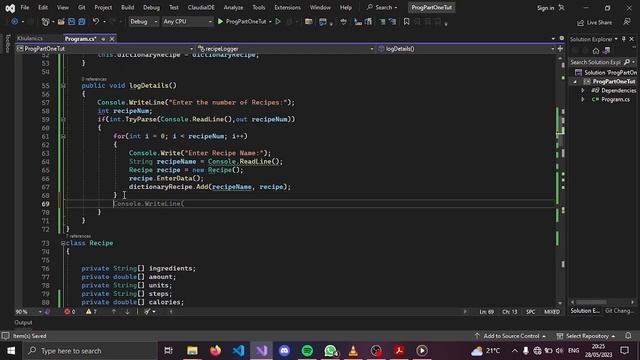Click the Live Share icon
This screenshot has height=360, width=640.
pos(580,22)
